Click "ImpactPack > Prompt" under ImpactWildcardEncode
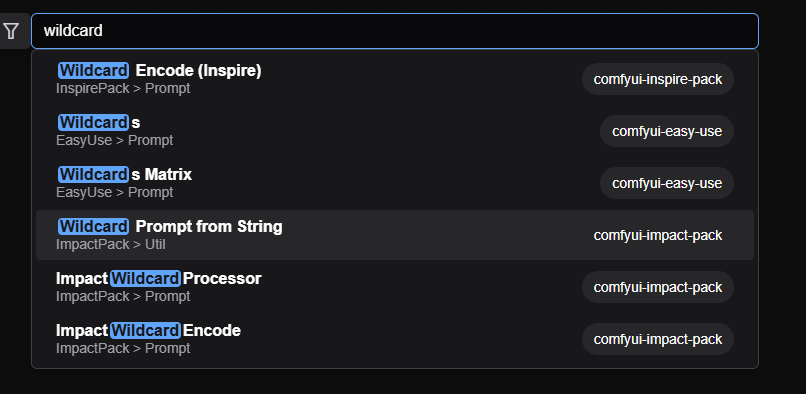806x394 pixels. [x=123, y=348]
